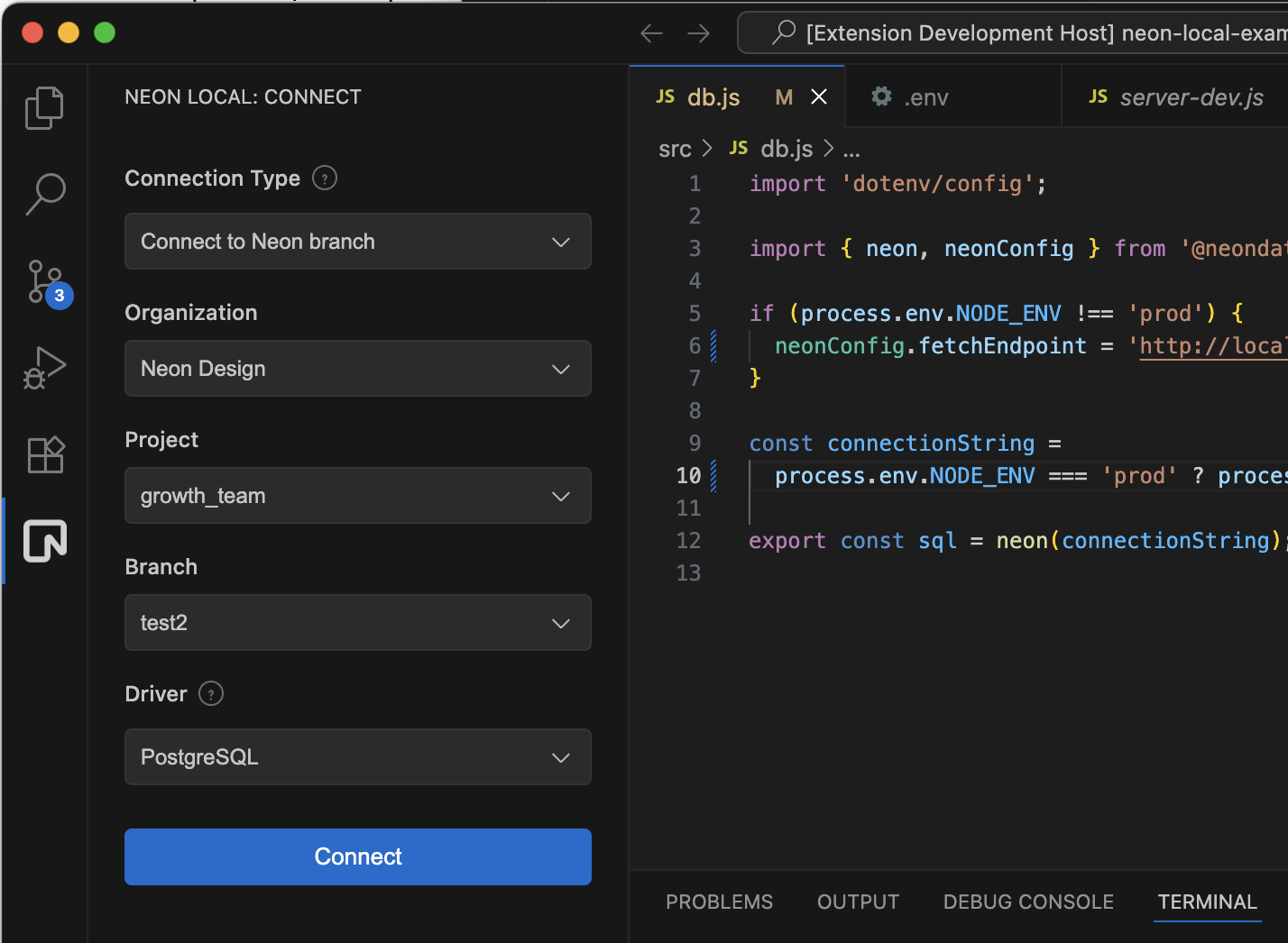Open the Run and Debug view
The image size is (1288, 943).
[x=44, y=368]
